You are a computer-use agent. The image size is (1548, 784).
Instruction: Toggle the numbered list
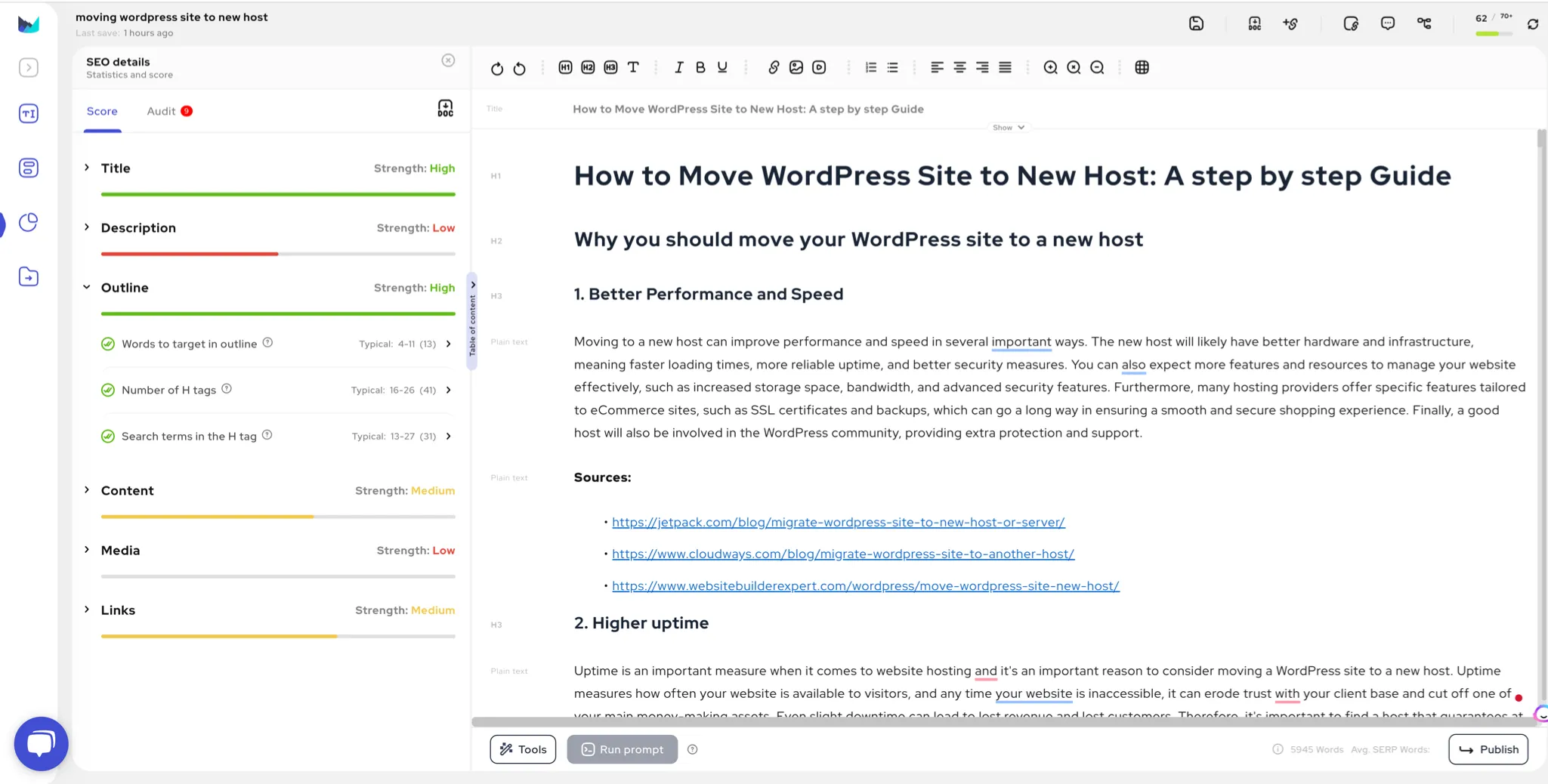point(870,67)
